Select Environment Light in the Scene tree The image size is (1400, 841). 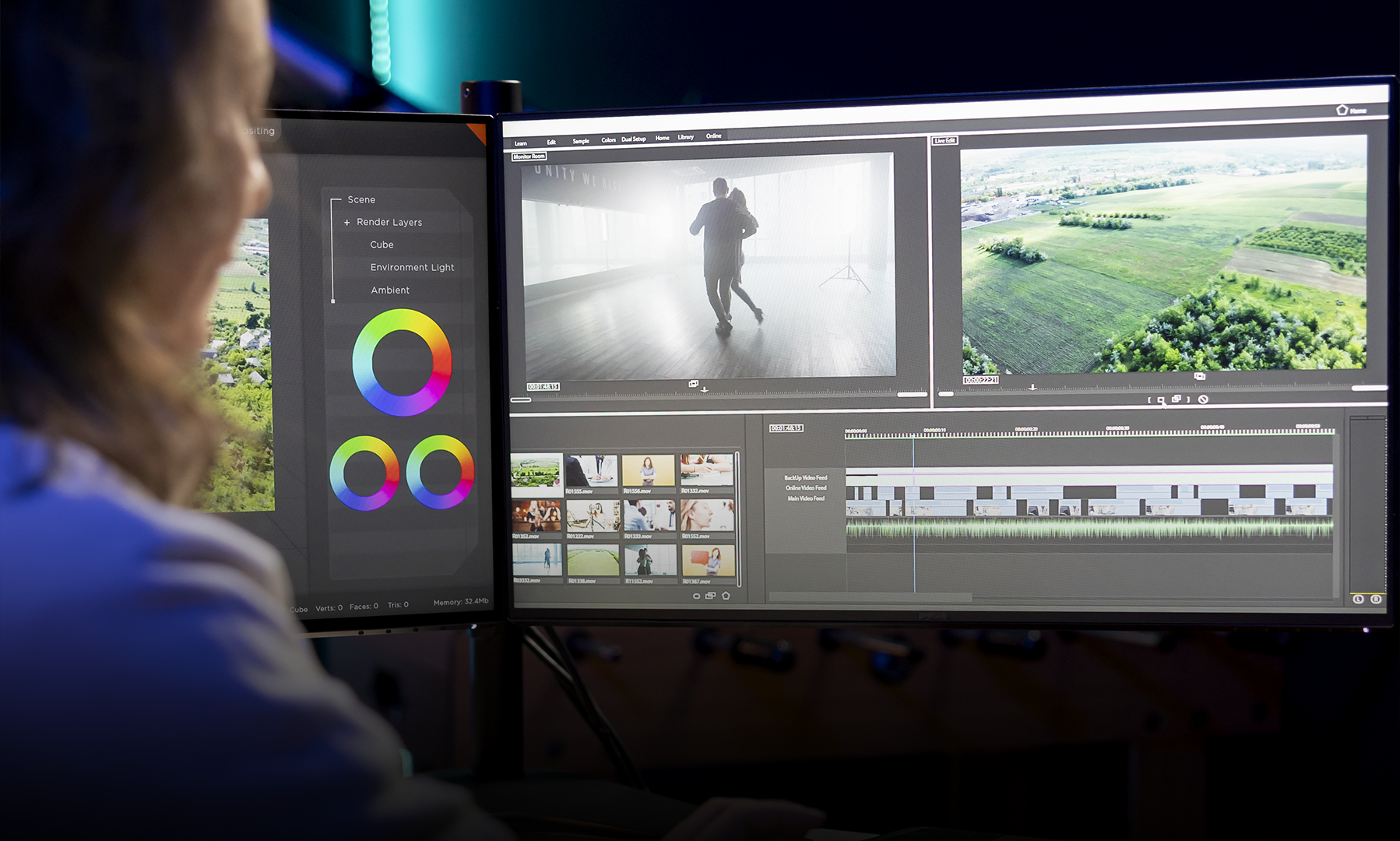click(x=412, y=267)
